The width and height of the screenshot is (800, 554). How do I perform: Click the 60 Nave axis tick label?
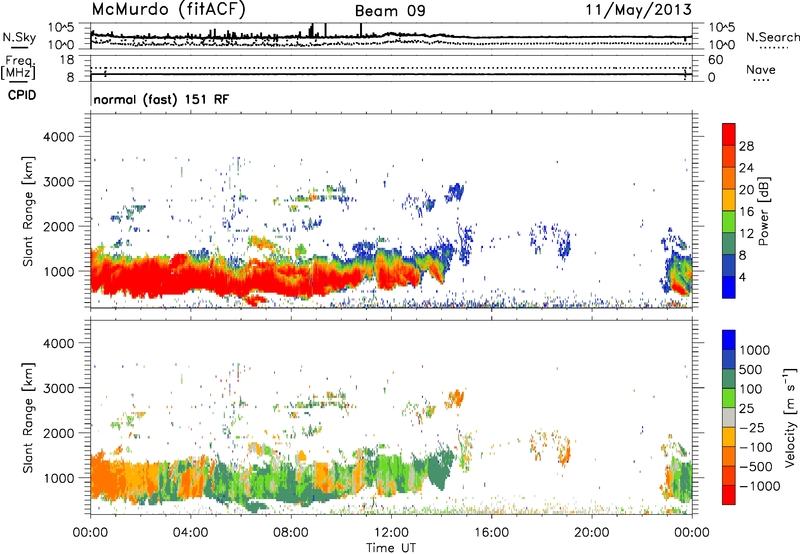tap(715, 60)
